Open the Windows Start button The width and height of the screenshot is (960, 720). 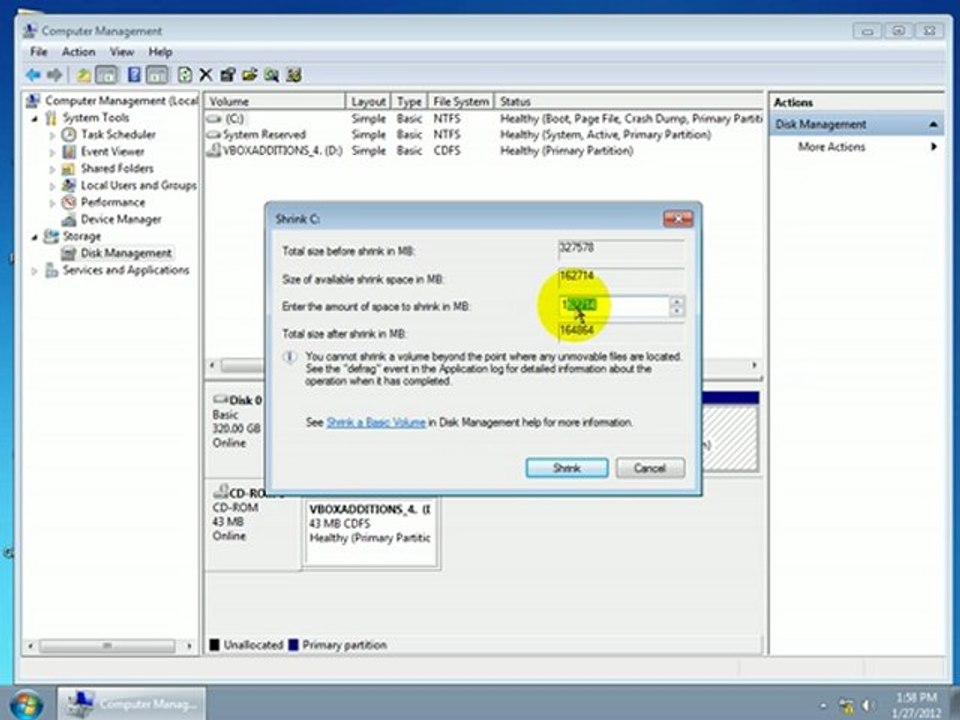[x=26, y=703]
